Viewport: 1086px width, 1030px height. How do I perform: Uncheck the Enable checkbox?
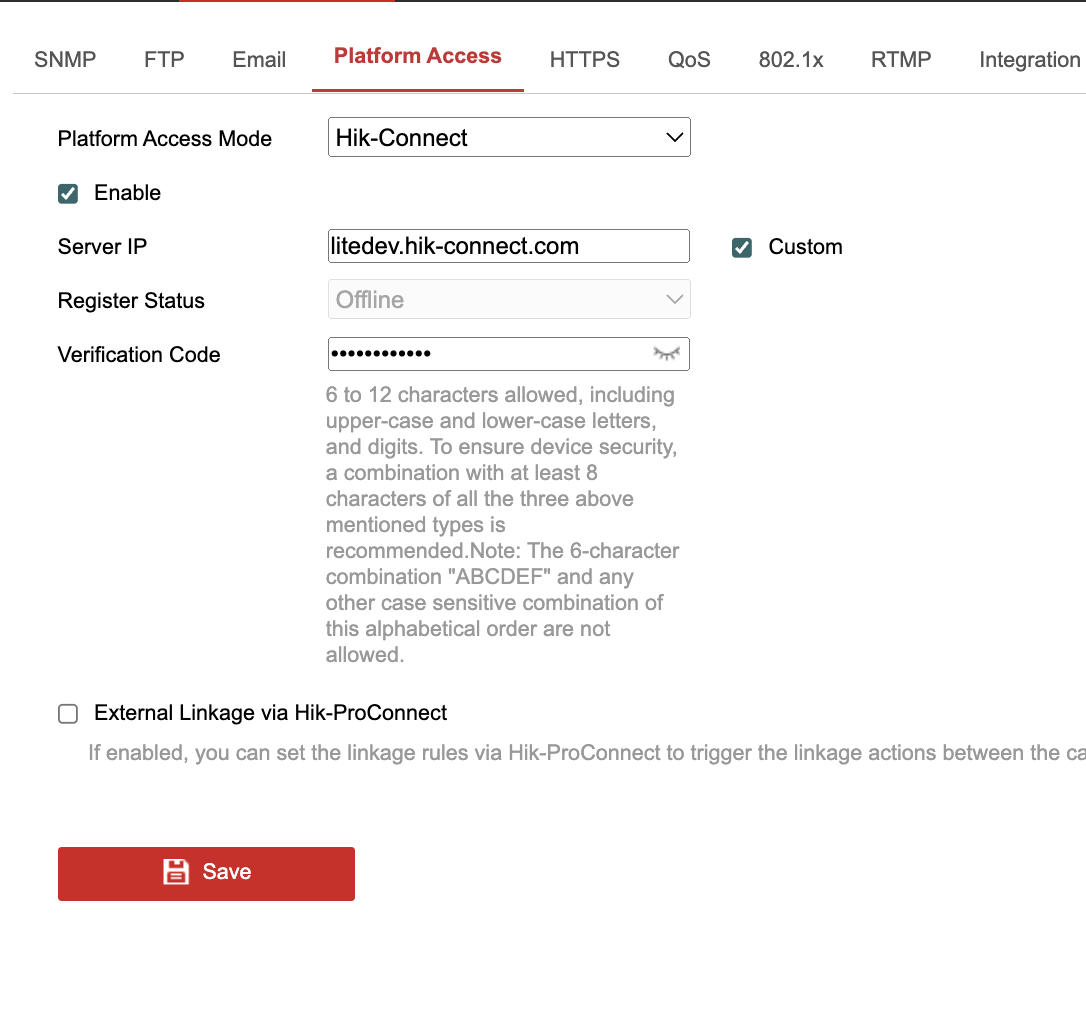pos(68,194)
